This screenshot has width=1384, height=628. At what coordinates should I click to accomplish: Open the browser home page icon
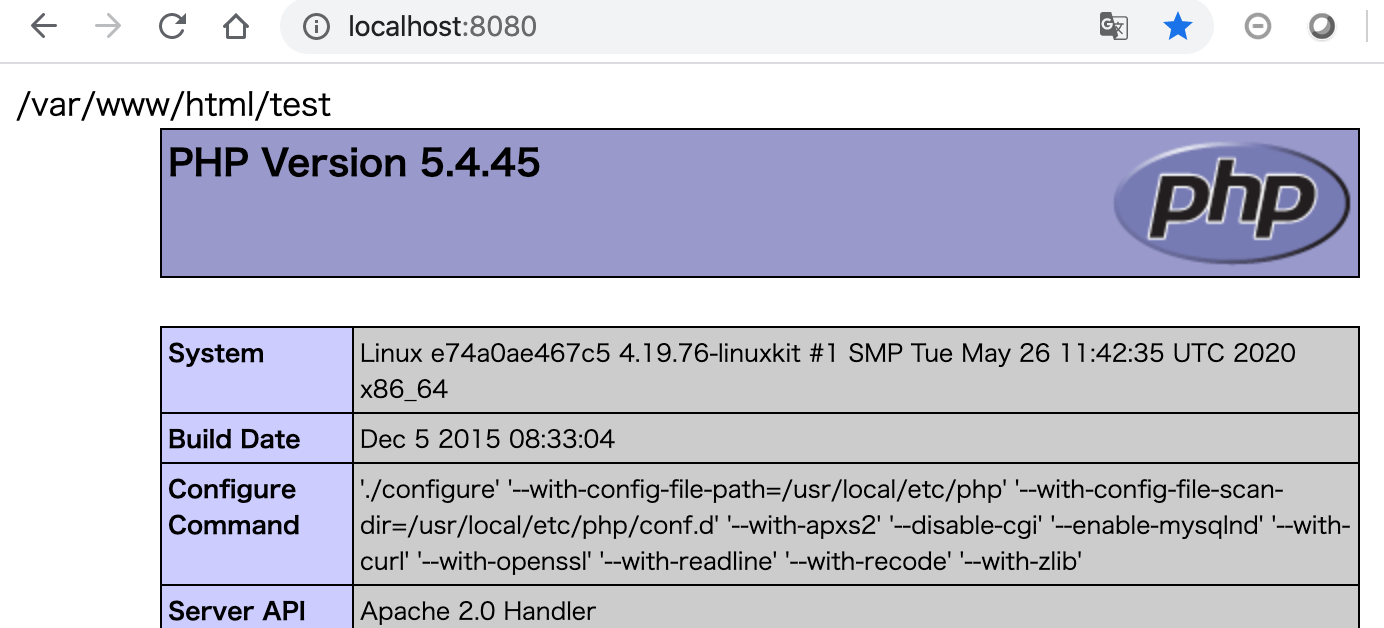pyautogui.click(x=236, y=26)
